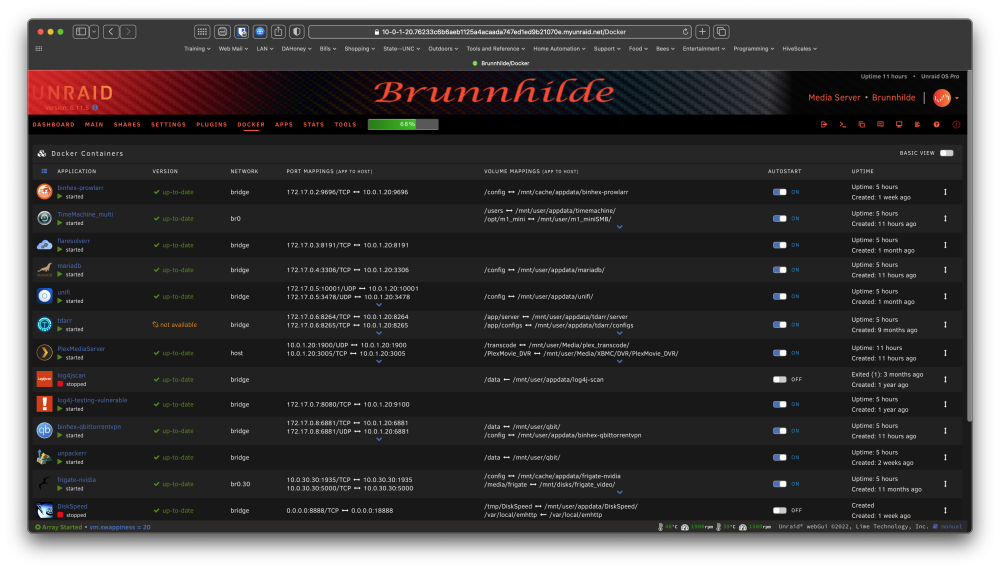Viewport: 1000px width, 570px height.
Task: Click Safari's share toolbar icon
Action: (278, 31)
